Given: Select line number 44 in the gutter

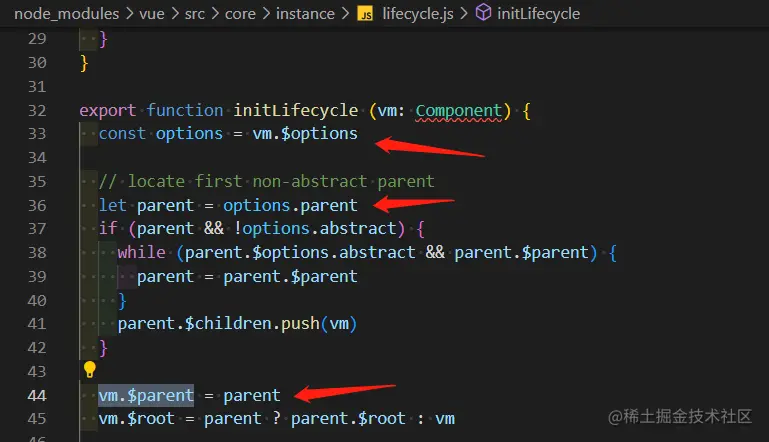Looking at the screenshot, I should [37, 395].
